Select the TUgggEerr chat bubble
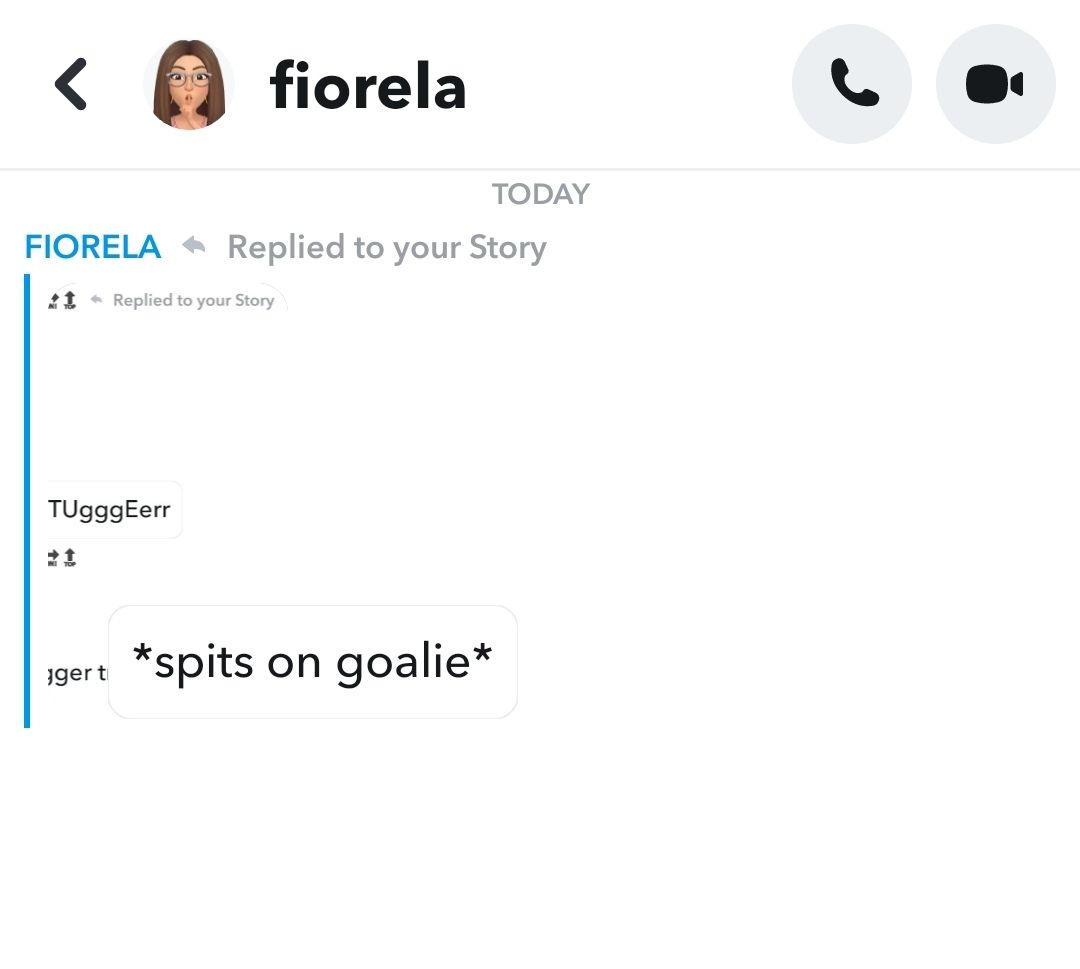 pyautogui.click(x=111, y=509)
